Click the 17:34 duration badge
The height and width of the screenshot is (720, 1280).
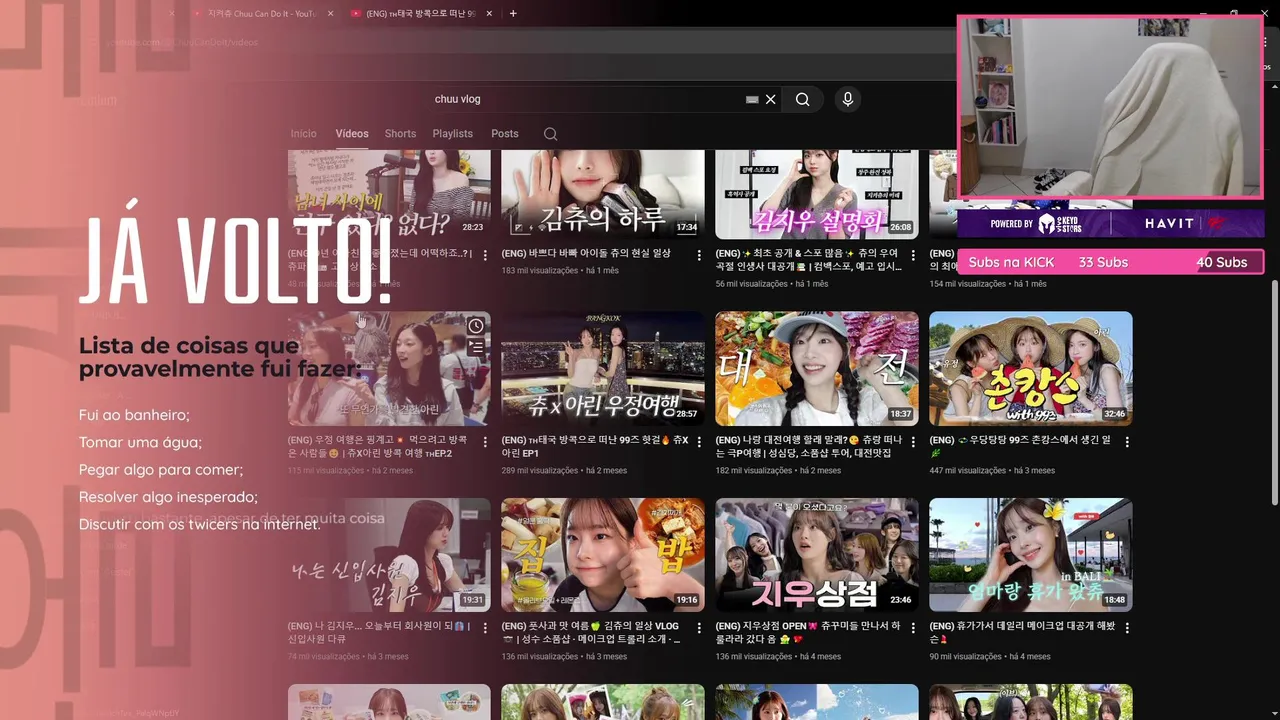coord(686,227)
